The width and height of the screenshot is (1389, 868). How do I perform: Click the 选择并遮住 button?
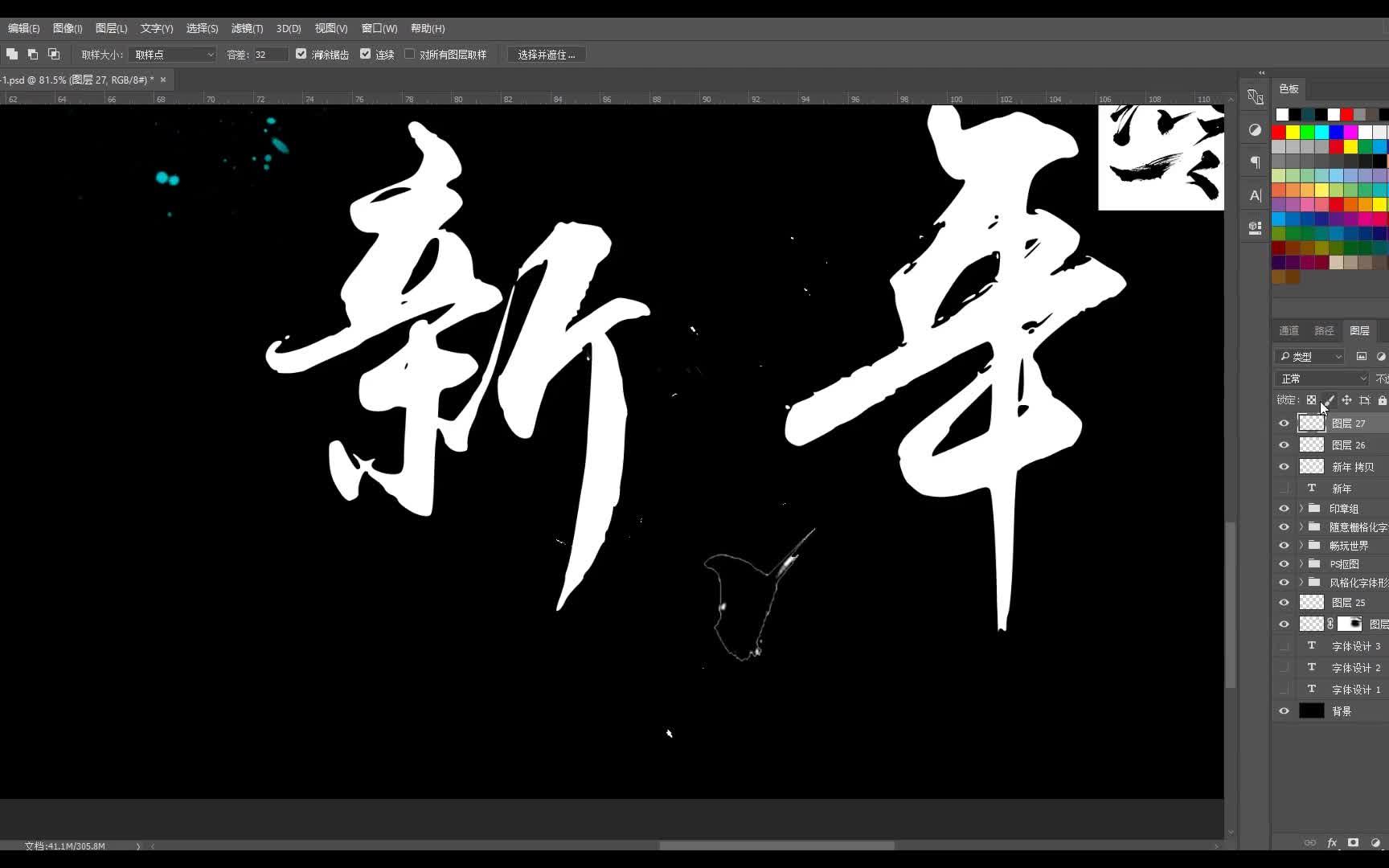pyautogui.click(x=547, y=54)
